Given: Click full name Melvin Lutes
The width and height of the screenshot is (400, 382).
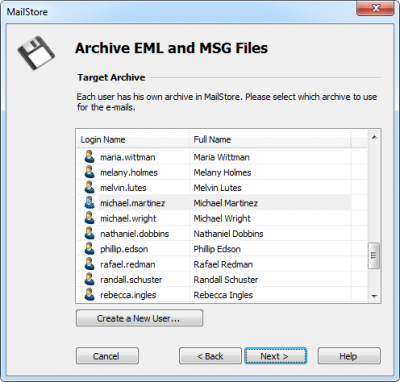Looking at the screenshot, I should point(217,188).
